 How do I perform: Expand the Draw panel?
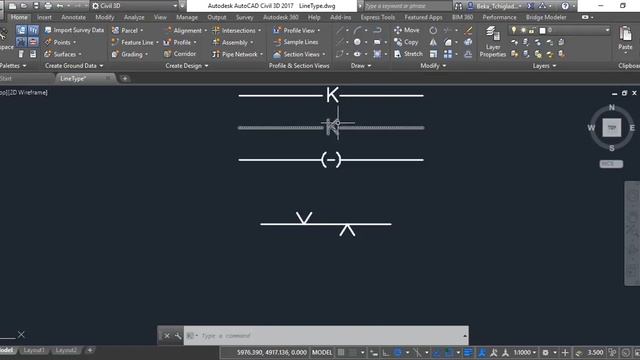click(x=361, y=66)
